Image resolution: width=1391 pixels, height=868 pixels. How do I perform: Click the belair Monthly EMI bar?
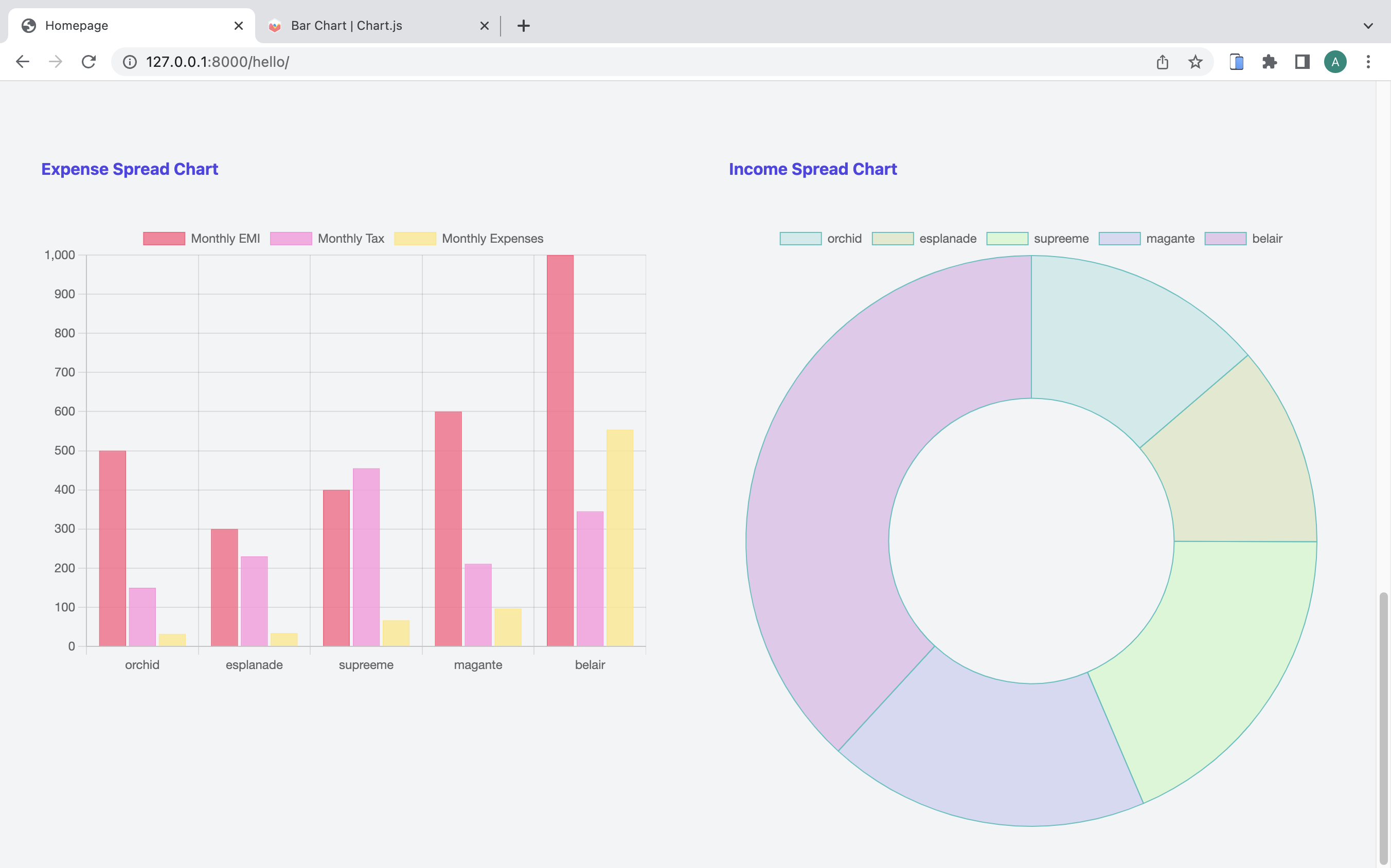click(560, 450)
